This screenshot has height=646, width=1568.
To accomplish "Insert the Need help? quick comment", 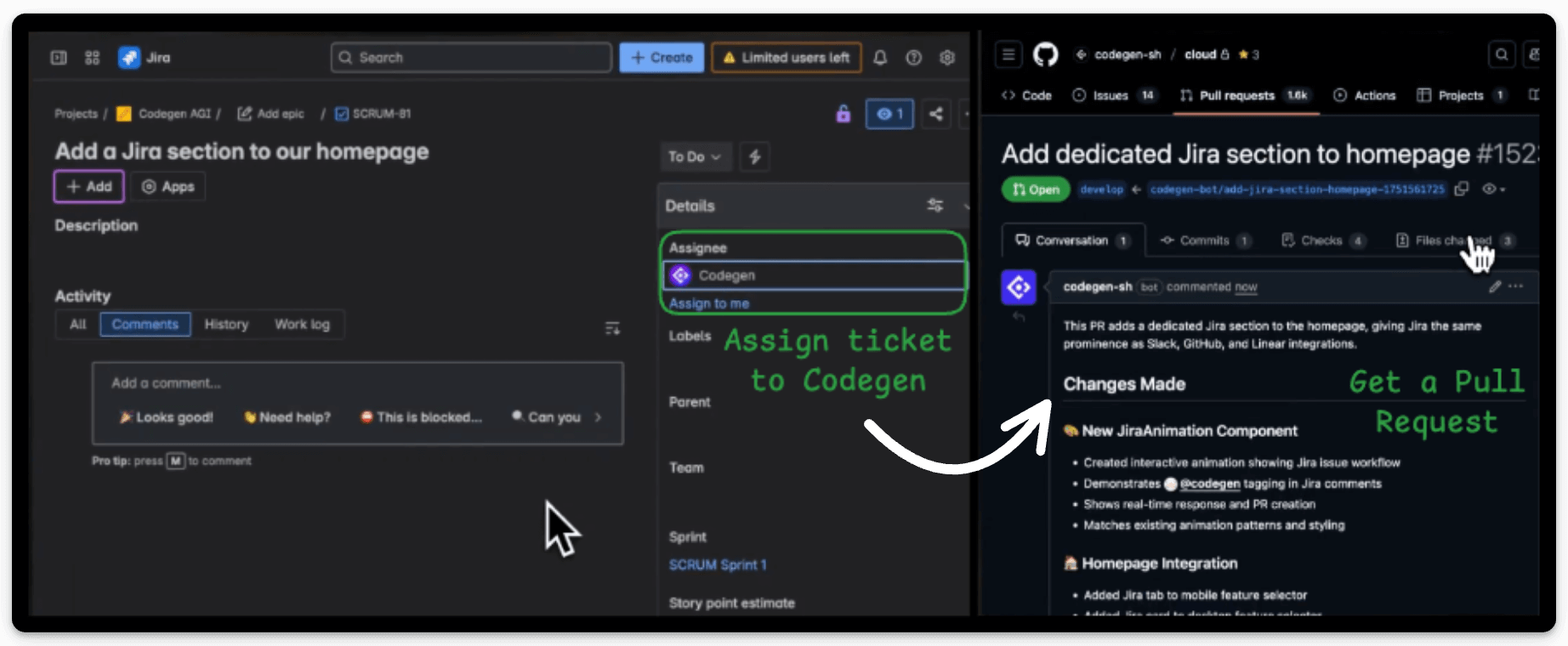I will pos(287,417).
